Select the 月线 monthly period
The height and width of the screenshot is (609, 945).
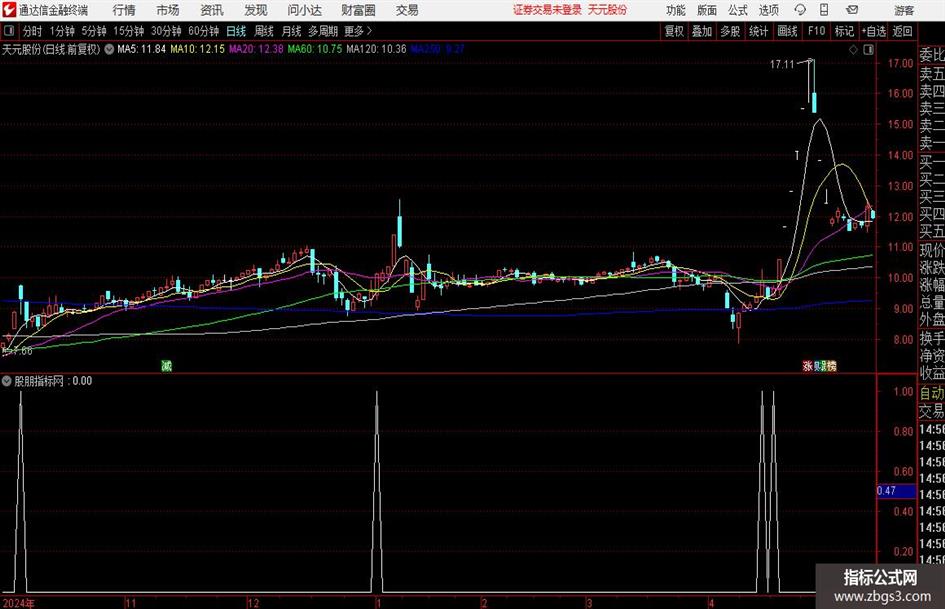pos(292,31)
